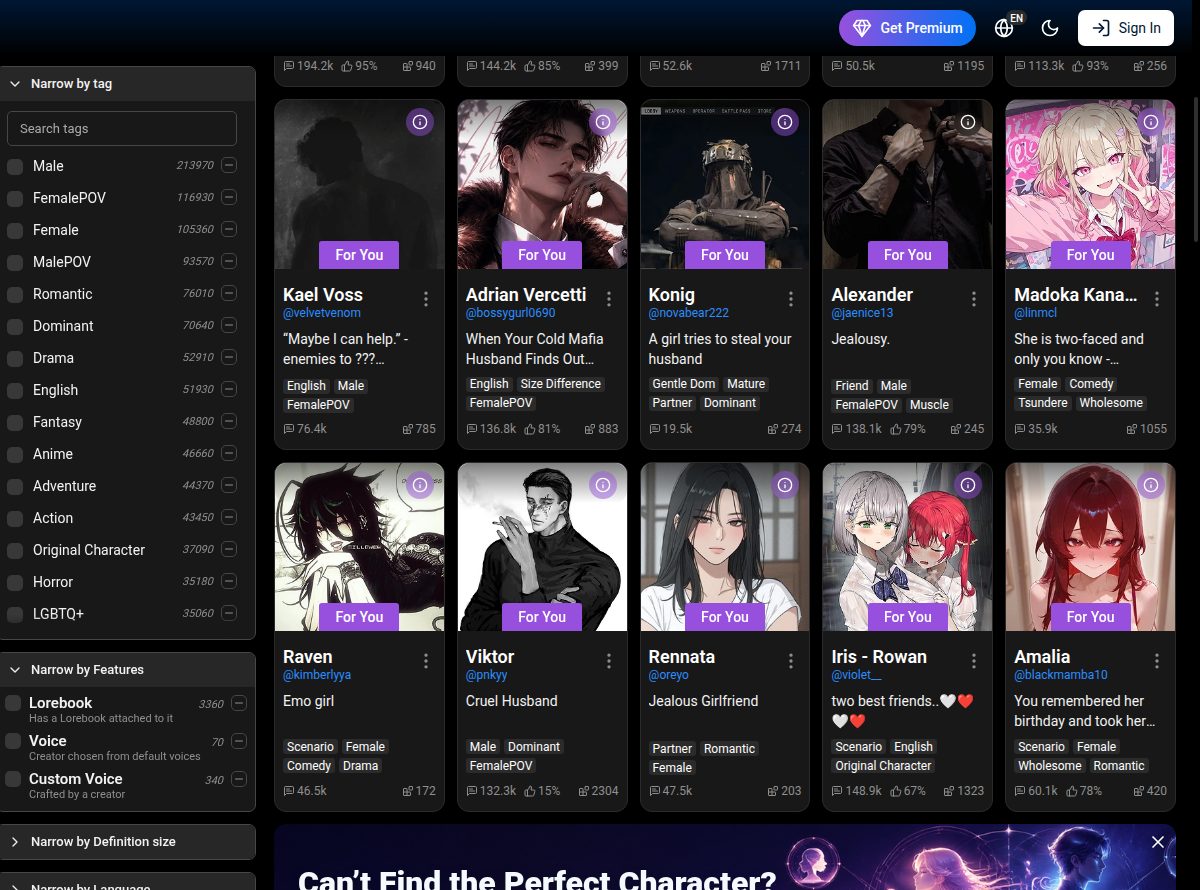Open info icon on Kael Voss card

coord(420,122)
